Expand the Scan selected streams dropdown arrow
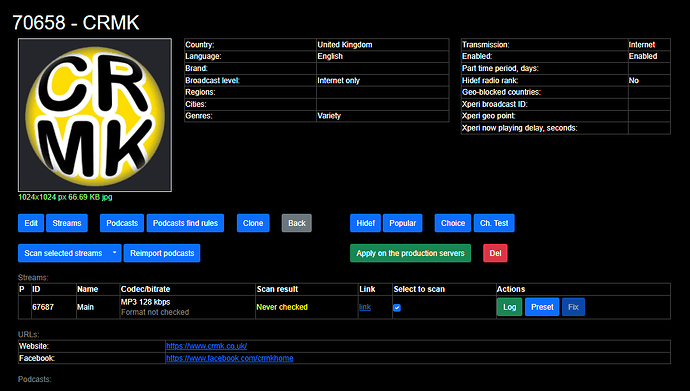 pos(114,253)
